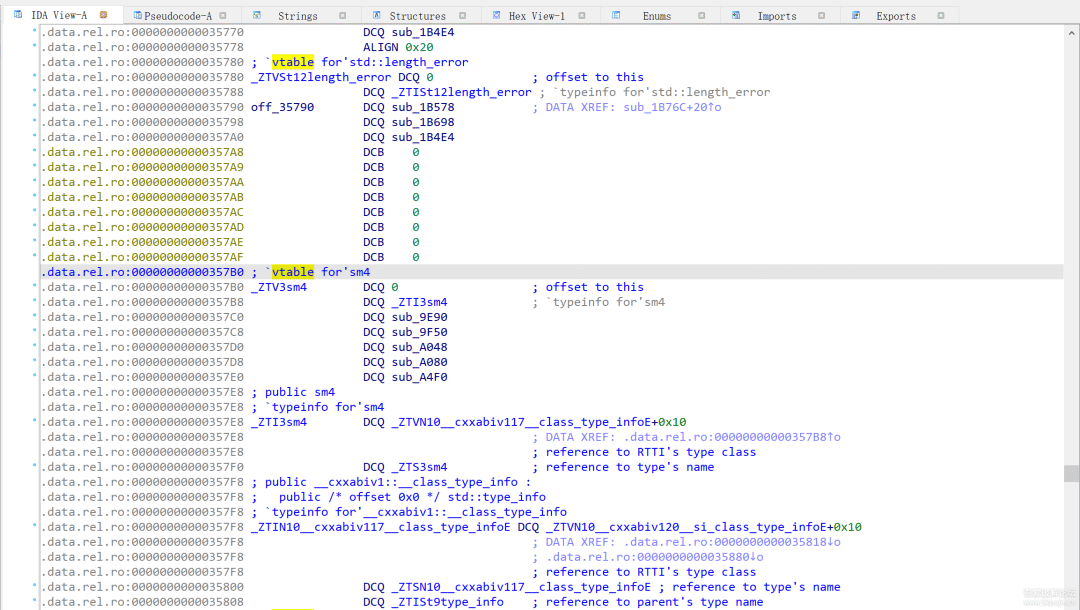The height and width of the screenshot is (610, 1080).
Task: Open the Strings tab
Action: point(297,16)
